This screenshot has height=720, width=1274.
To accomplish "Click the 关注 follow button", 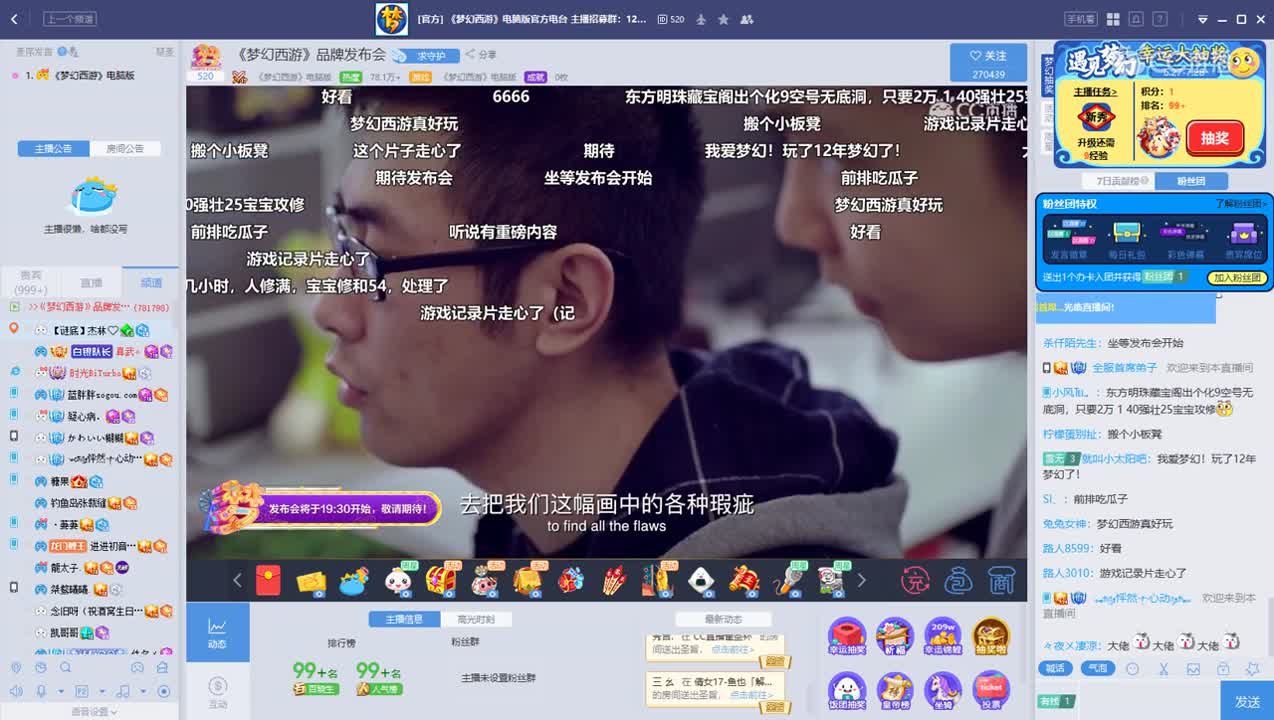I will [988, 62].
